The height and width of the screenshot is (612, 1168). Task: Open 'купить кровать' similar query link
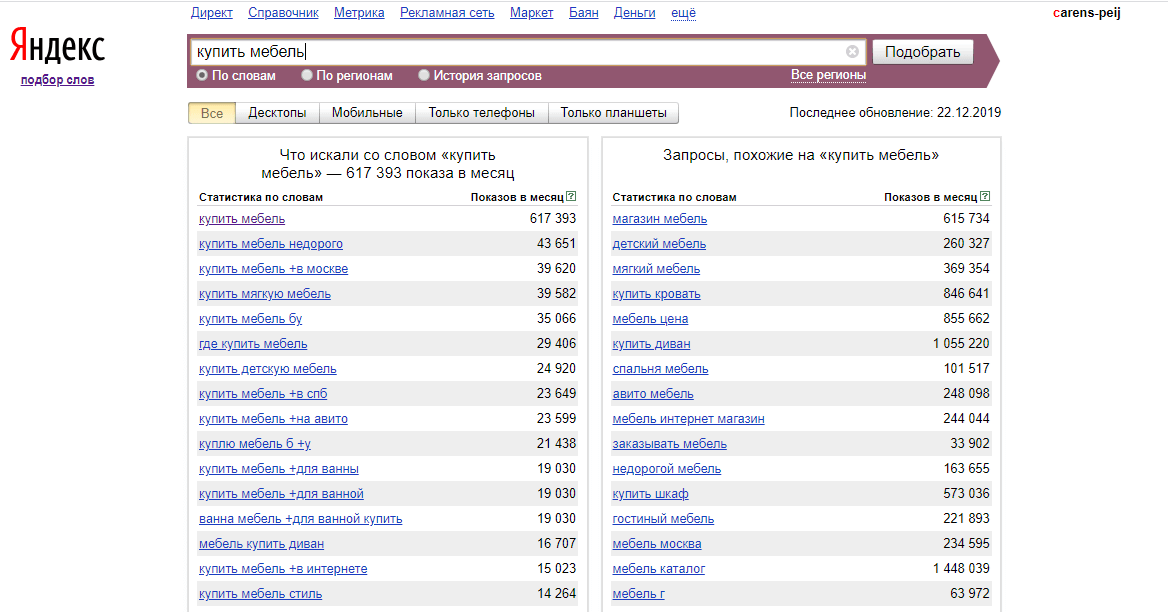656,294
